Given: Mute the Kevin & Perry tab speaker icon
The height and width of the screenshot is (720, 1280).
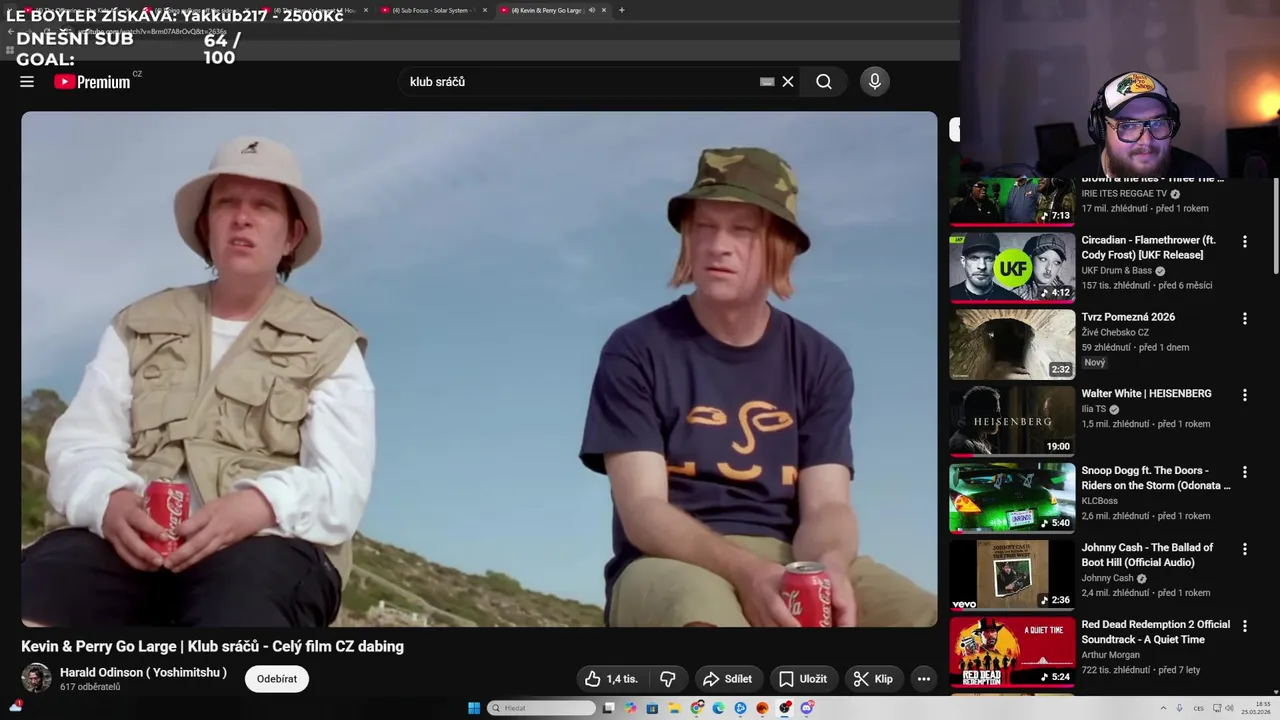Looking at the screenshot, I should [x=591, y=10].
